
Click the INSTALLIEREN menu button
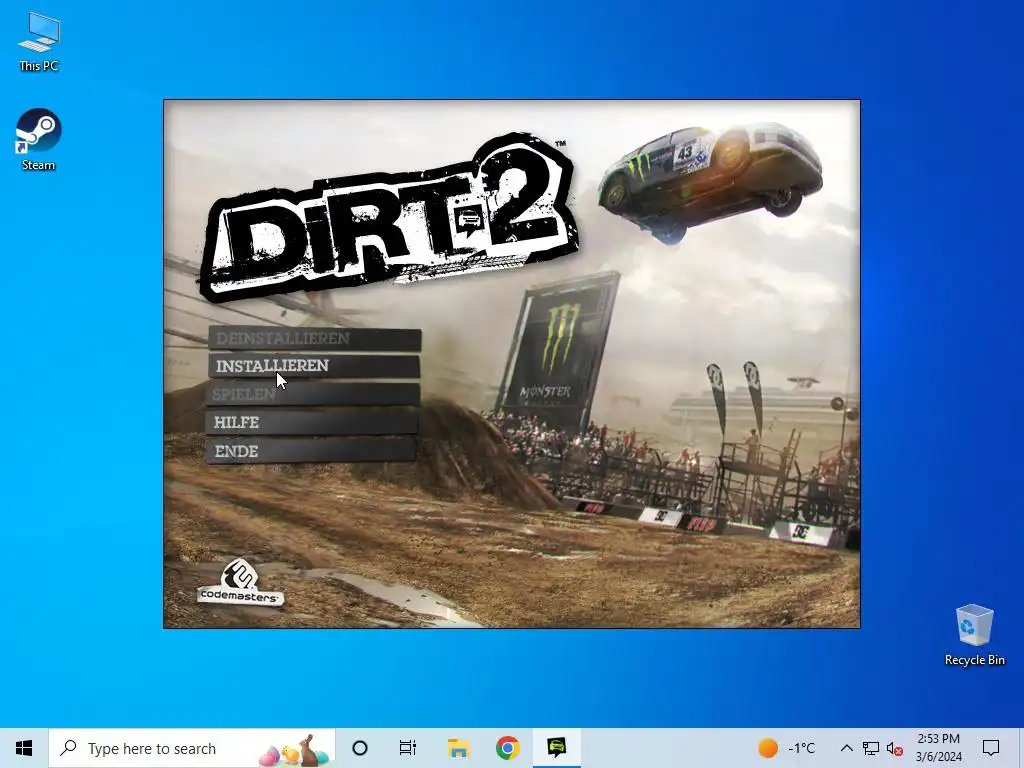(x=314, y=366)
